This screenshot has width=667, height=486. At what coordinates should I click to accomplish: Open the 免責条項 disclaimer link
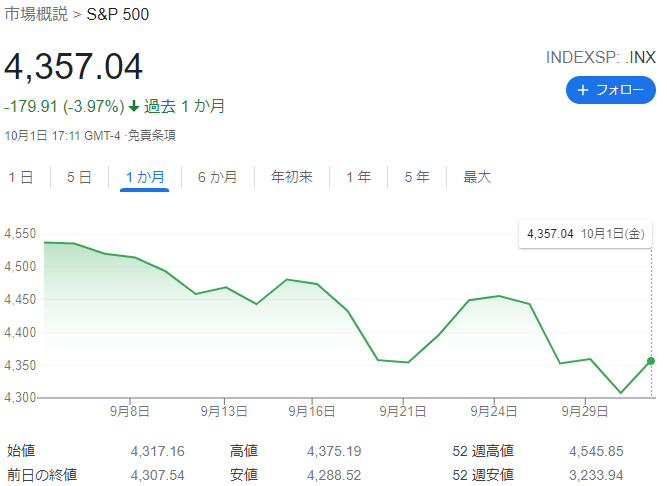[x=152, y=136]
